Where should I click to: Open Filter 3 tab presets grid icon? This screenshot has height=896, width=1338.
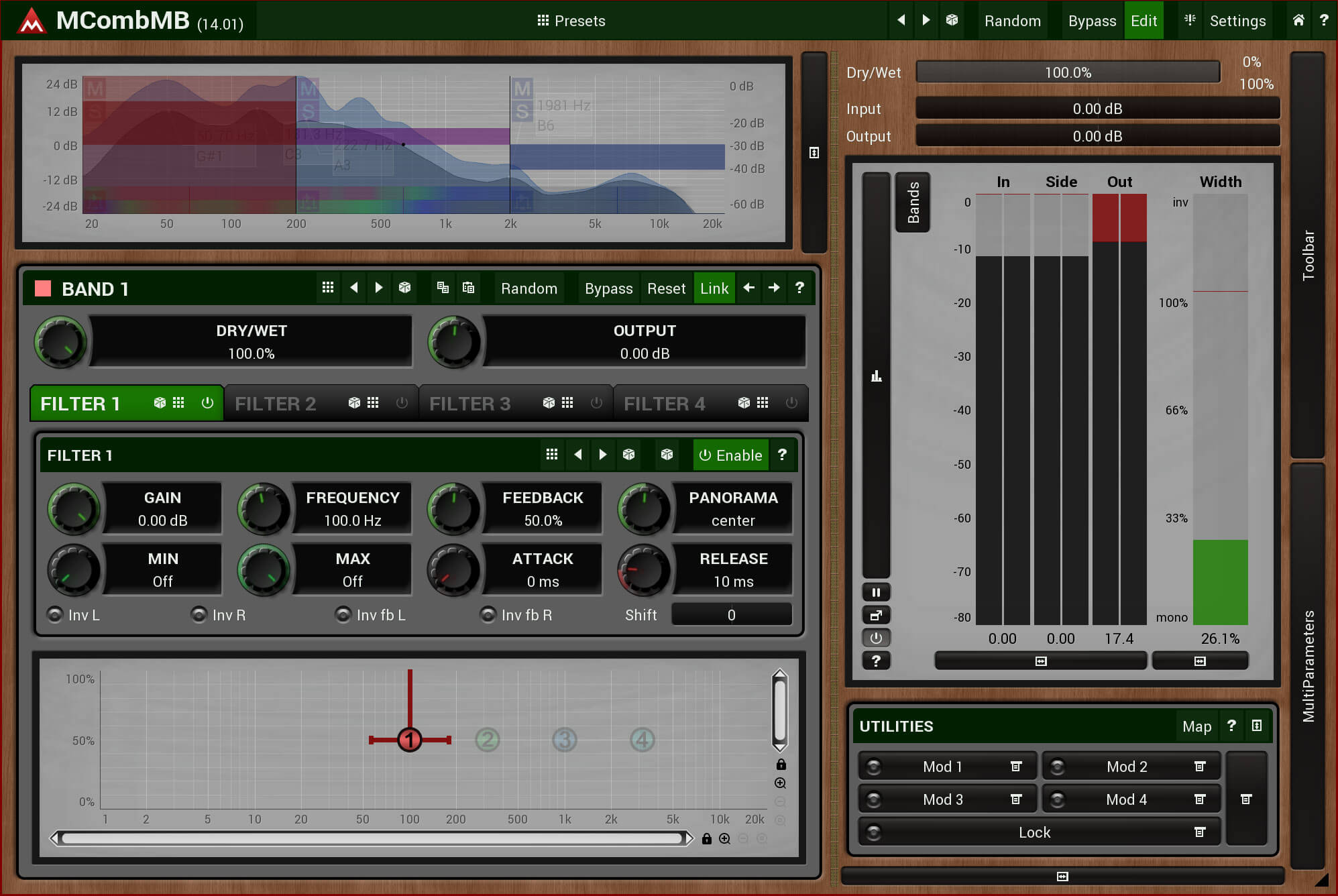pyautogui.click(x=567, y=403)
